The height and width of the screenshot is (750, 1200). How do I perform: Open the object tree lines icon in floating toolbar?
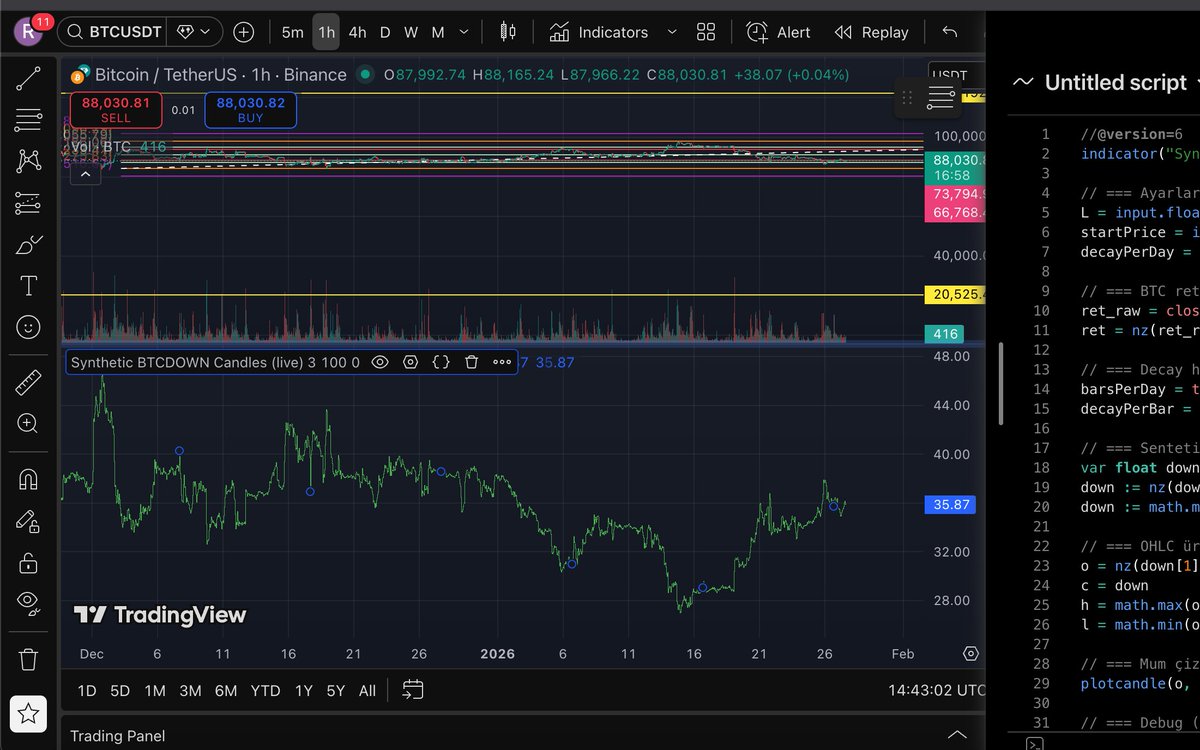pyautogui.click(x=941, y=97)
